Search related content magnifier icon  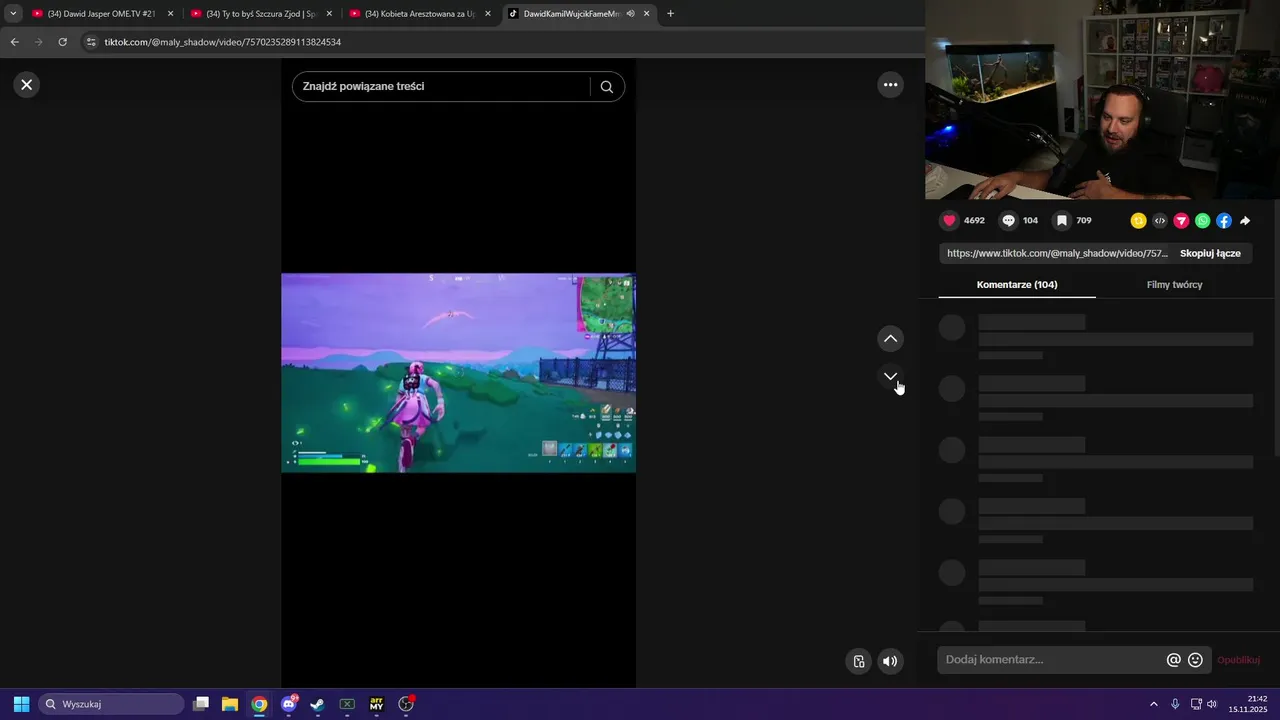click(x=607, y=87)
